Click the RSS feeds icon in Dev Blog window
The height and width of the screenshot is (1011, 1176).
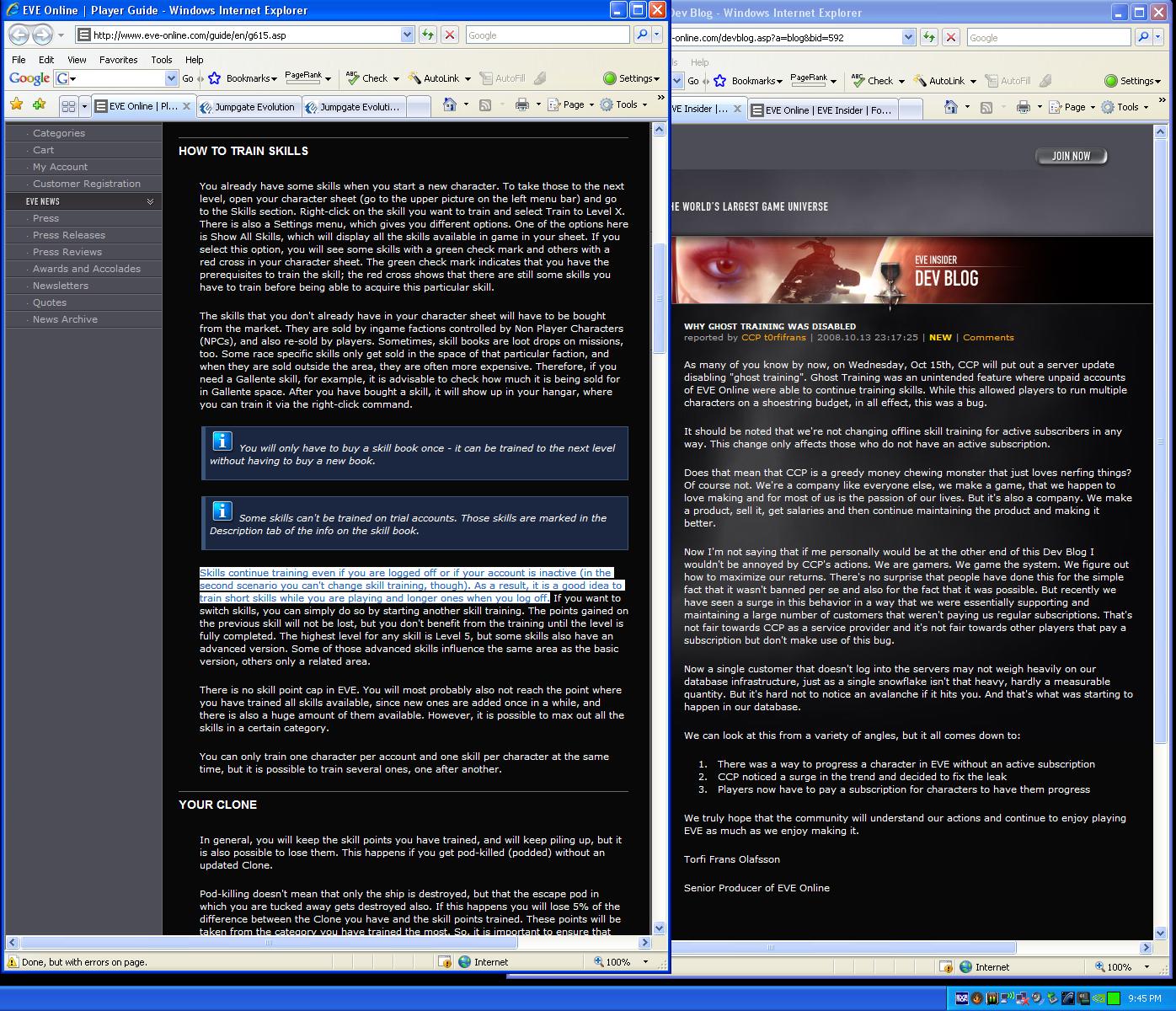tap(986, 107)
